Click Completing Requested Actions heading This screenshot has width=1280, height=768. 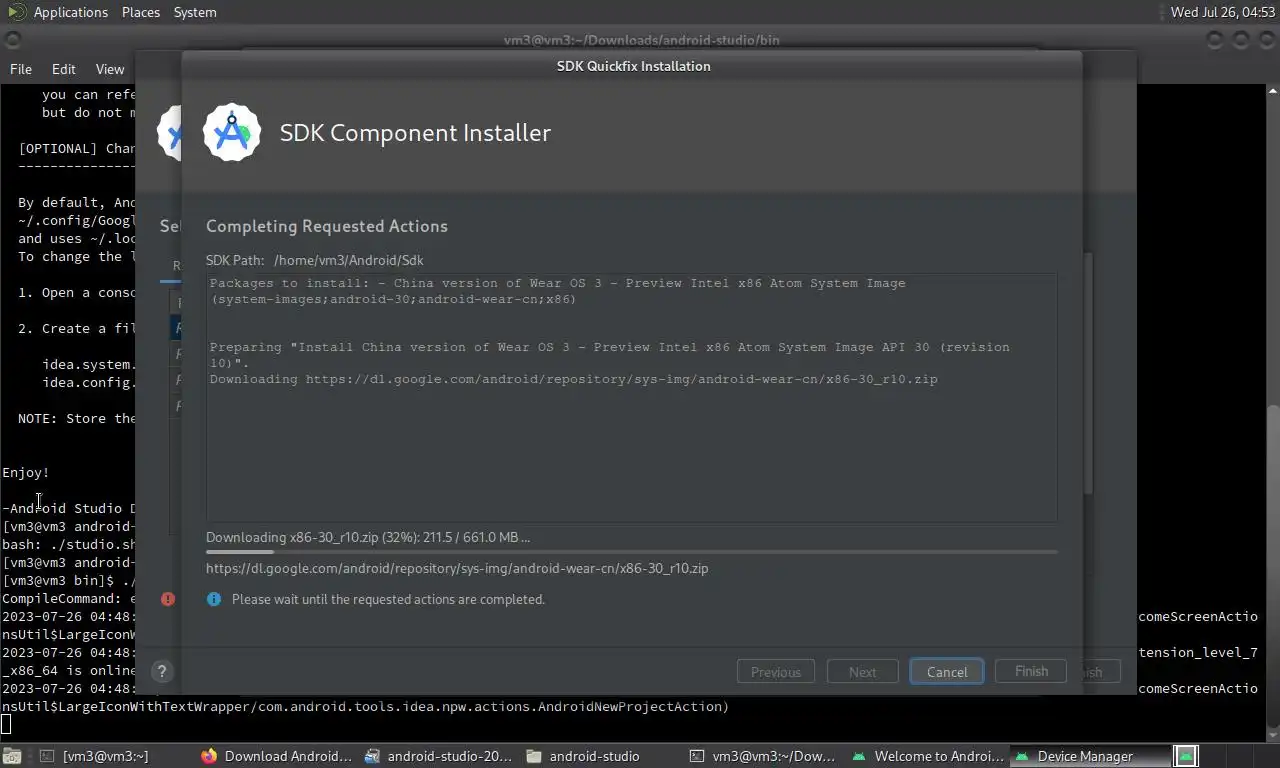(327, 226)
